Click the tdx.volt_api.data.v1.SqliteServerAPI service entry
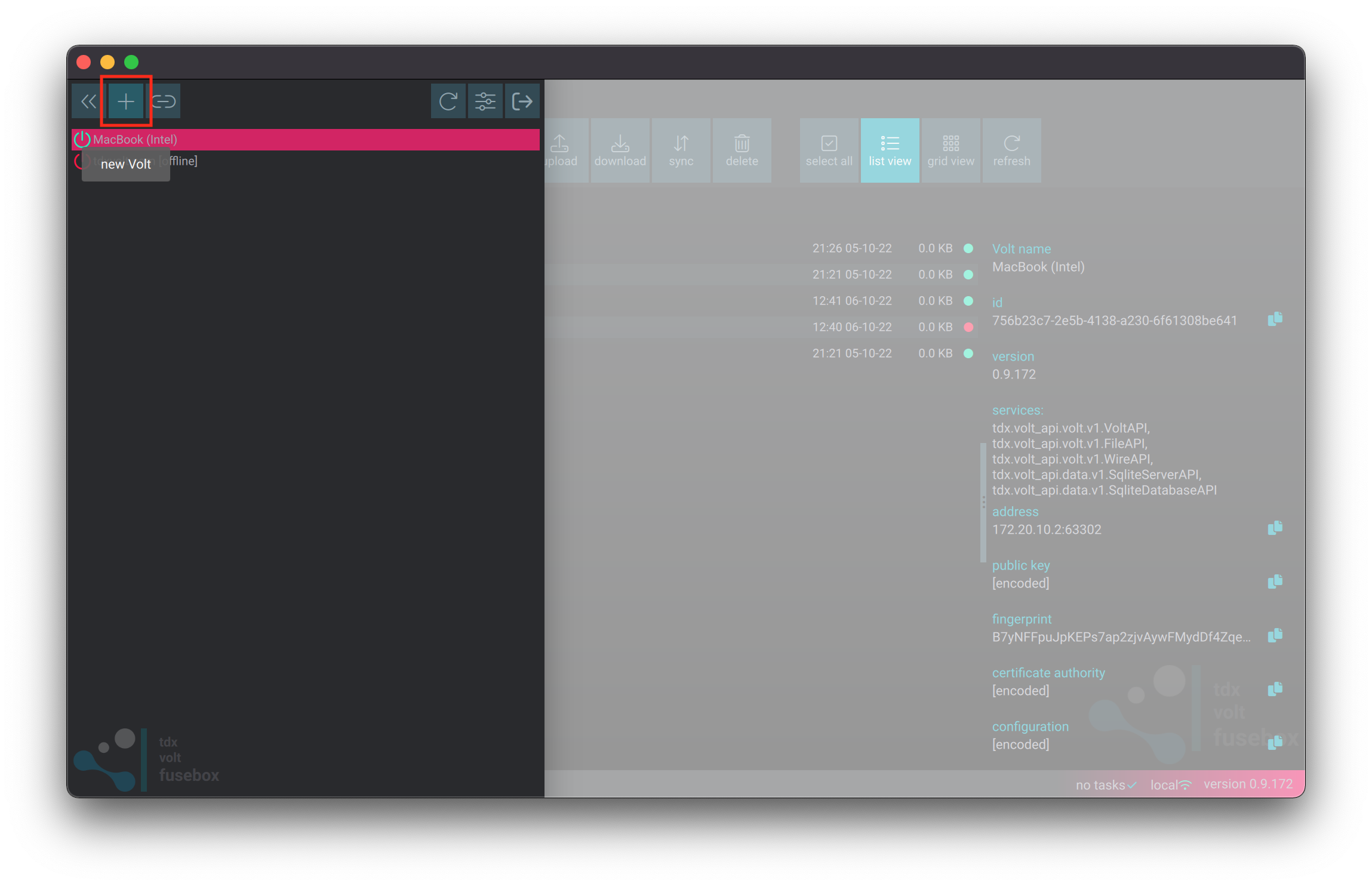Image resolution: width=1372 pixels, height=886 pixels. tap(1097, 475)
